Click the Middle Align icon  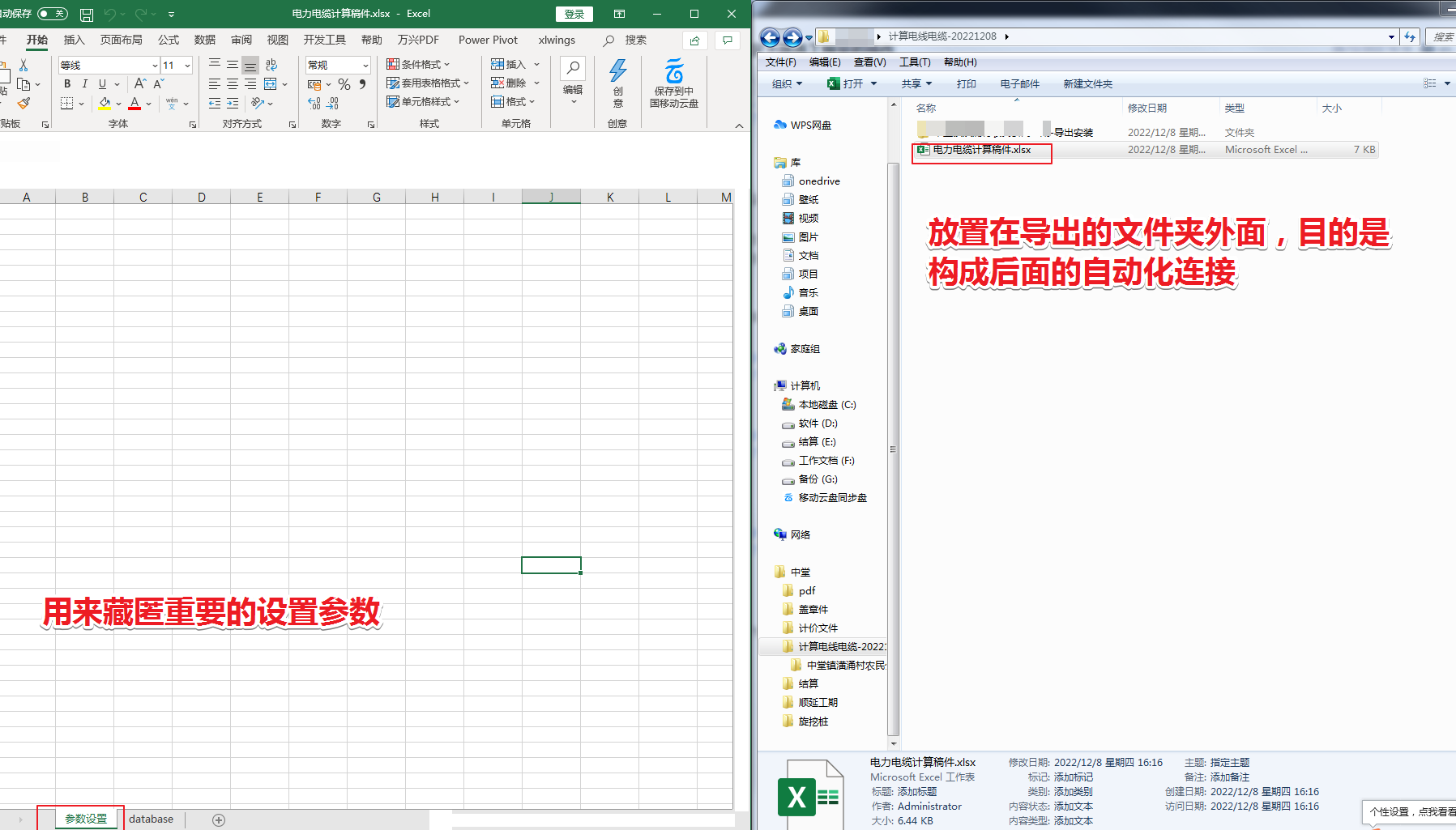pyautogui.click(x=233, y=65)
